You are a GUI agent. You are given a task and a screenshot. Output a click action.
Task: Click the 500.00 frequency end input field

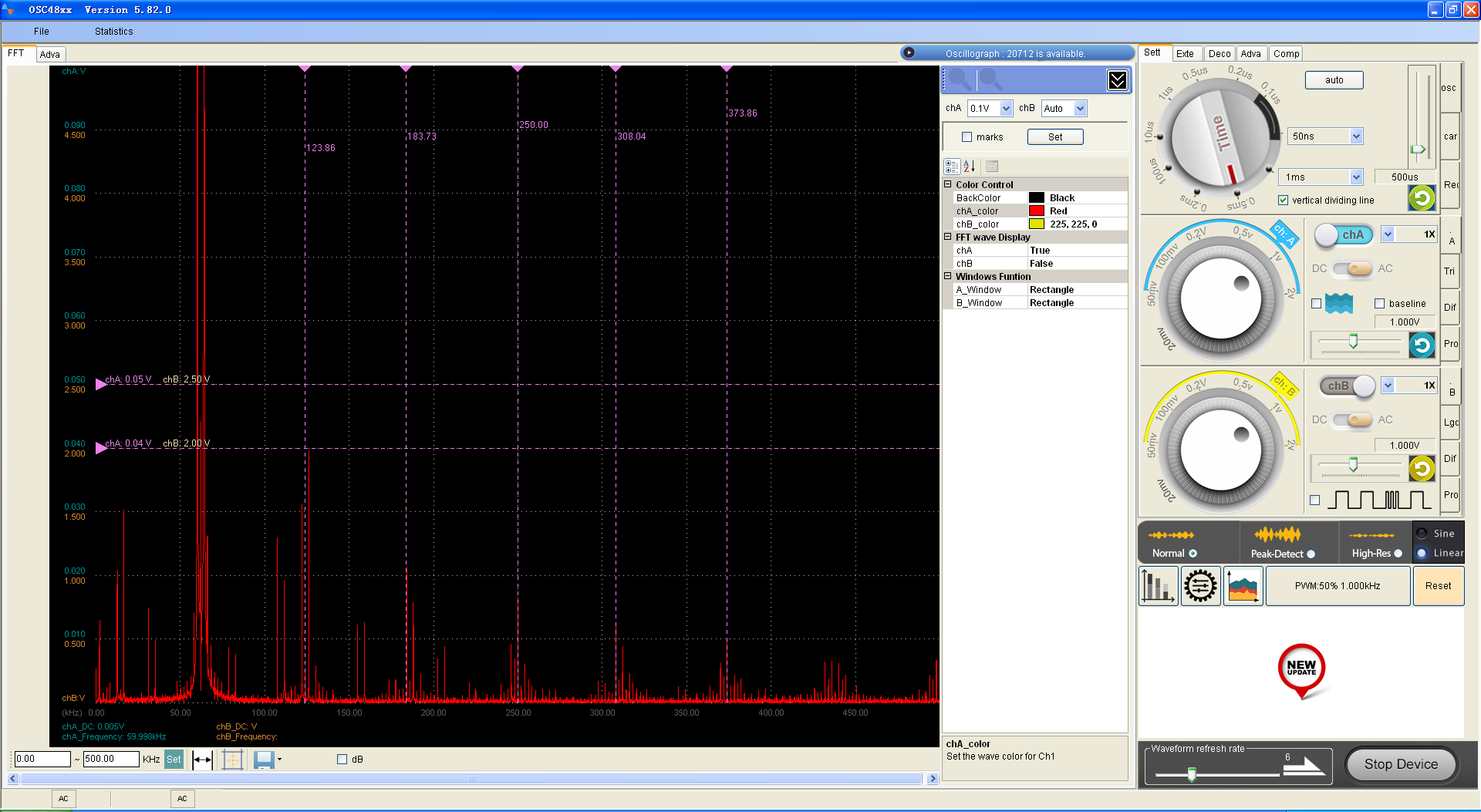(x=110, y=759)
